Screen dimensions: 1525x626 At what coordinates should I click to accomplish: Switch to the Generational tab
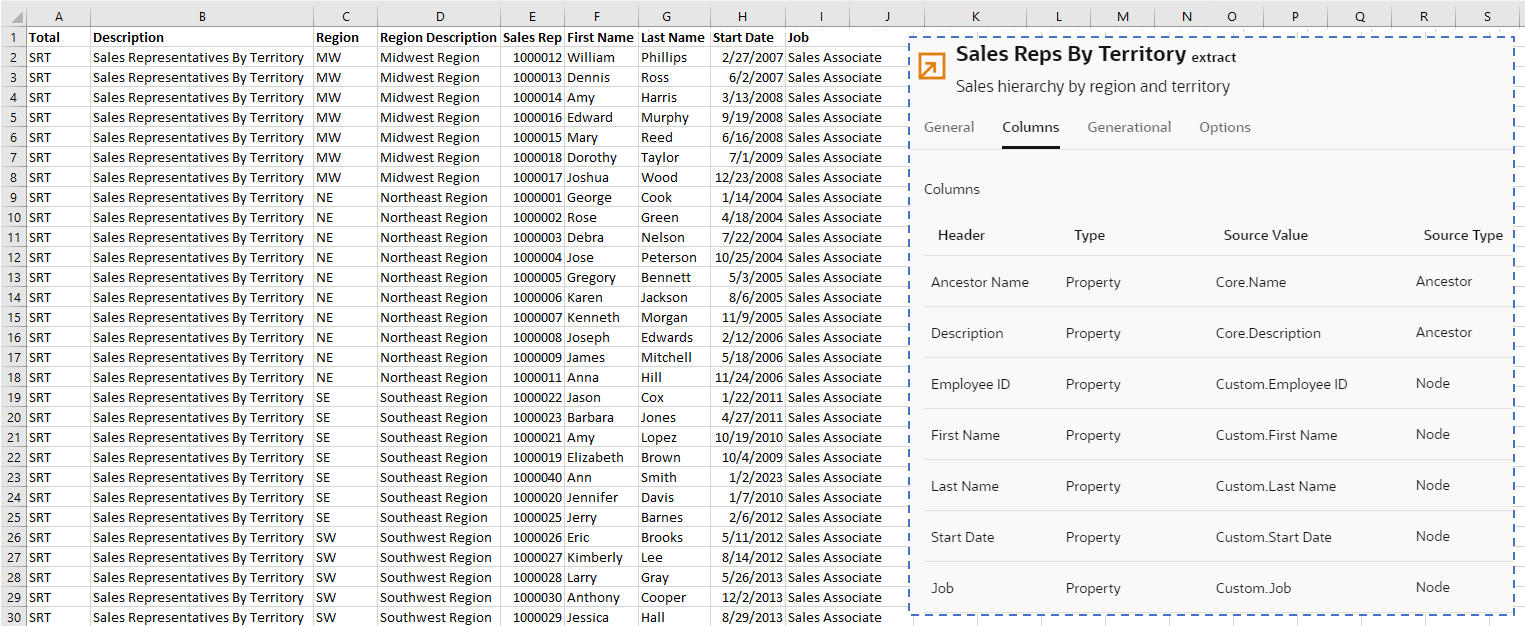1129,127
